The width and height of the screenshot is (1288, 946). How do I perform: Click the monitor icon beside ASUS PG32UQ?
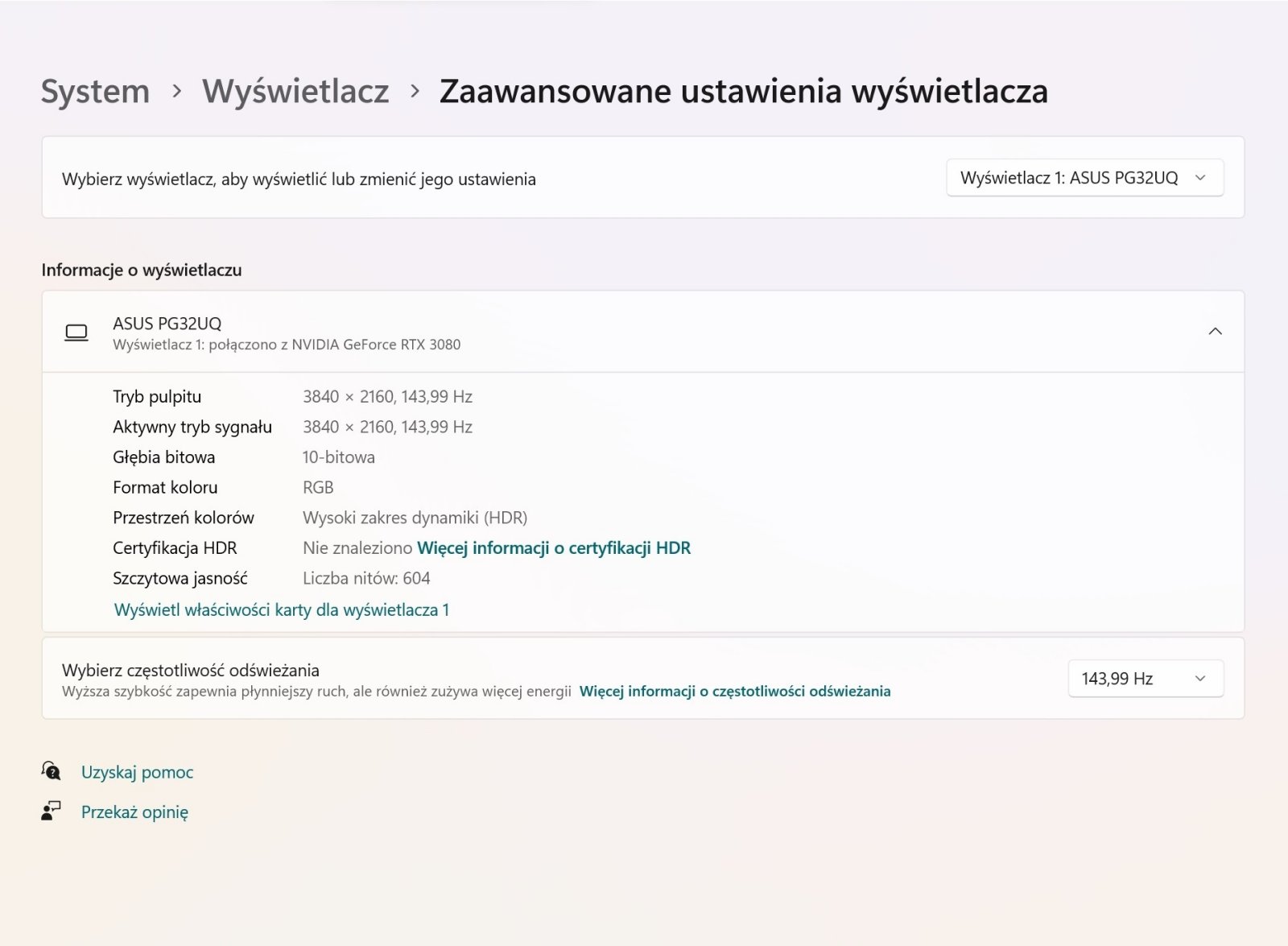tap(76, 333)
